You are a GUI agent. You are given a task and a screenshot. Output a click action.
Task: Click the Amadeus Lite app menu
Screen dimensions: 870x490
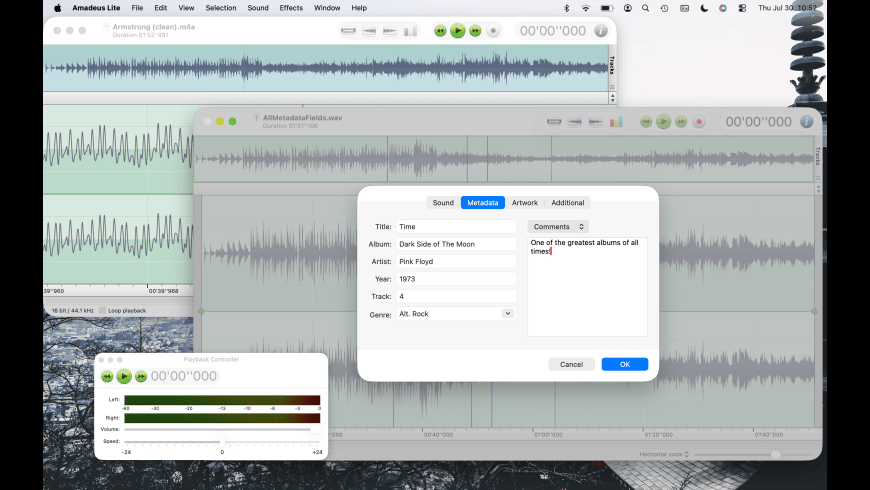[x=96, y=8]
